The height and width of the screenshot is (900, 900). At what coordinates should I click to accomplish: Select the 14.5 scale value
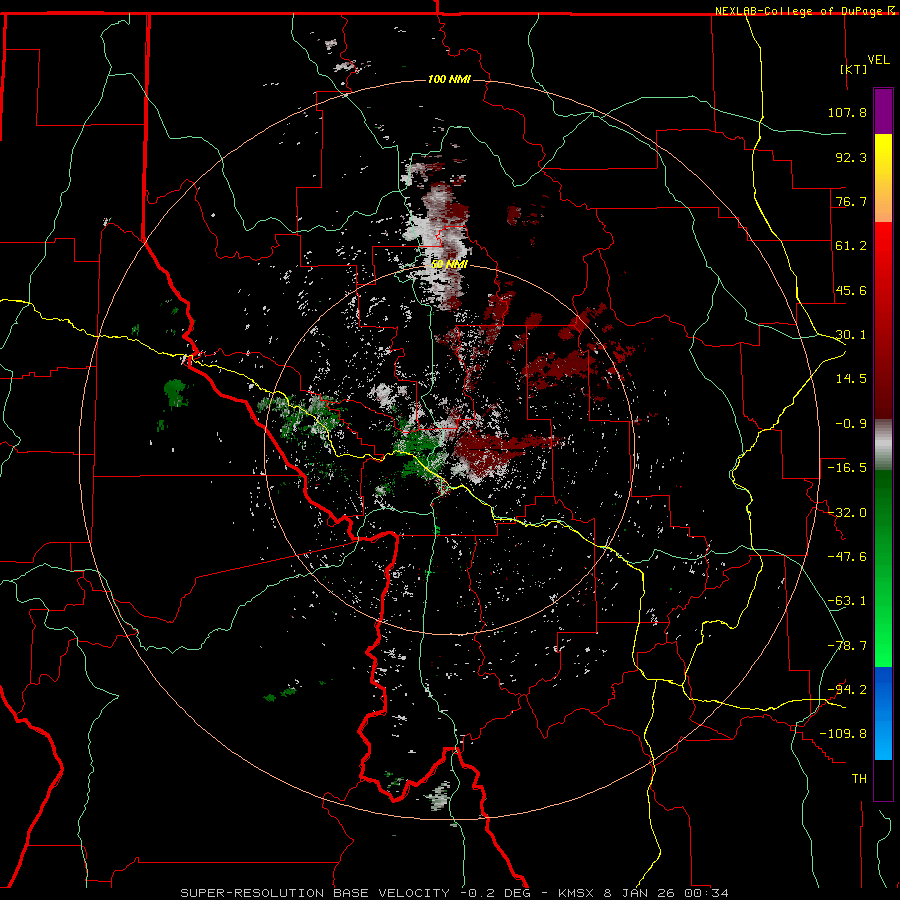click(x=851, y=379)
